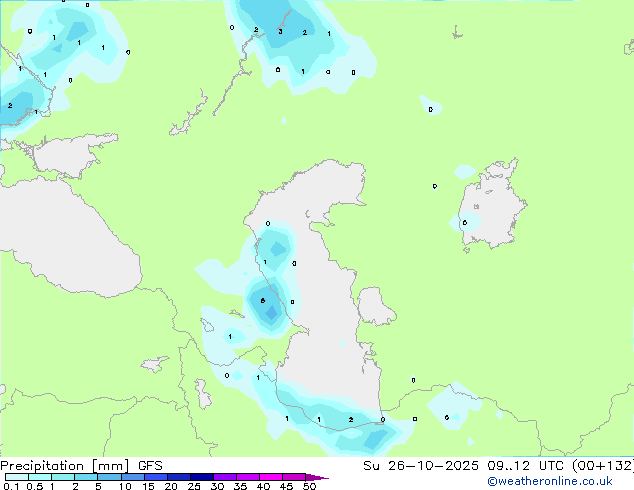Click the '45' legend scale label
The image size is (634, 490).
coord(286,486)
